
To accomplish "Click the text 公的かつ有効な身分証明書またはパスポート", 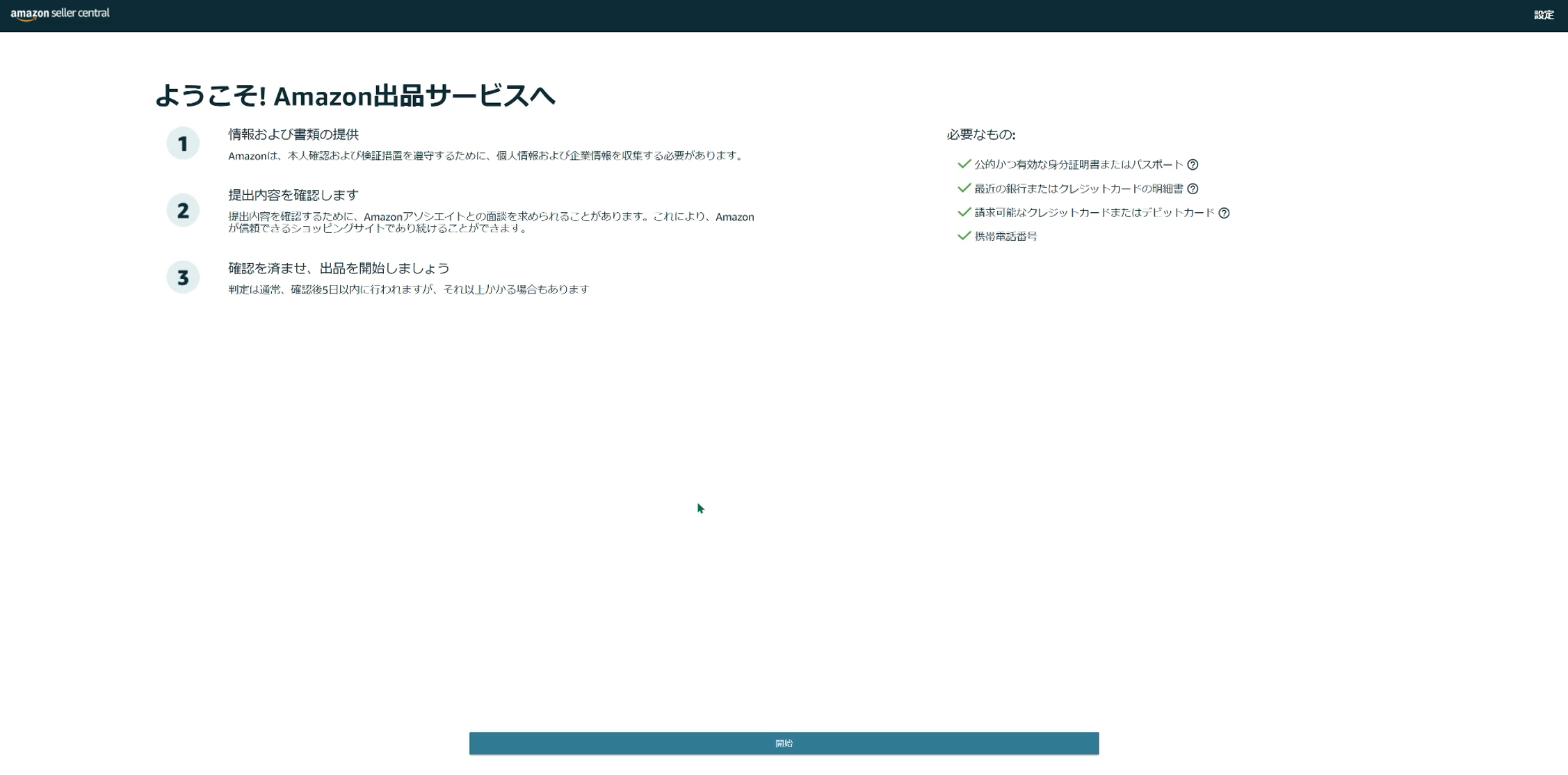I will pos(1078,165).
